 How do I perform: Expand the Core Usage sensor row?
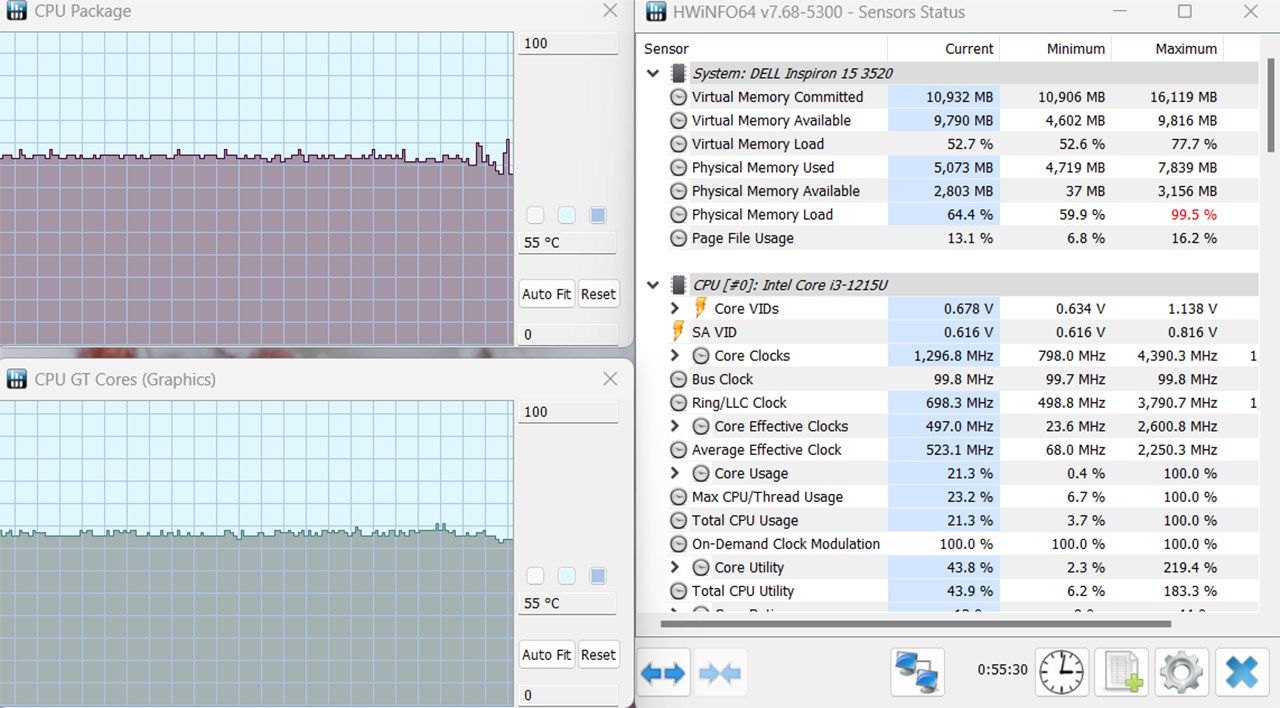pyautogui.click(x=676, y=473)
